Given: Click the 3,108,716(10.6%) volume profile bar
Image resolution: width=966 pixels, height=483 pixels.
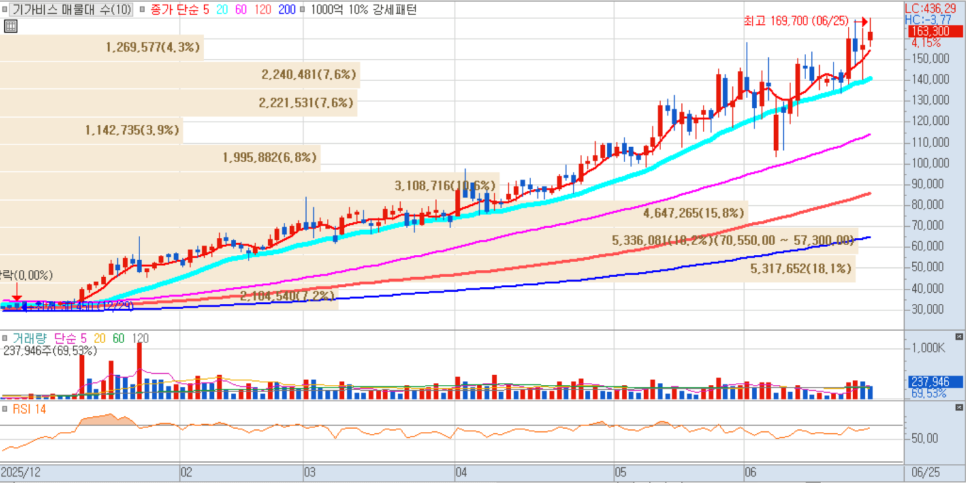Looking at the screenshot, I should [x=250, y=185].
